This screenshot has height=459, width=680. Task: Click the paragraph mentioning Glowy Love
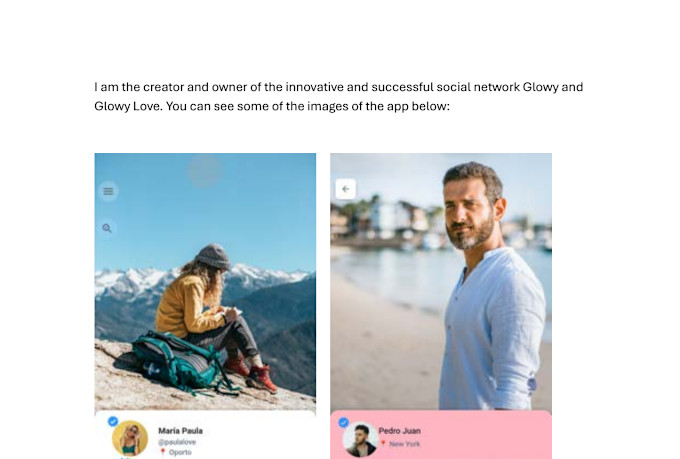(339, 96)
